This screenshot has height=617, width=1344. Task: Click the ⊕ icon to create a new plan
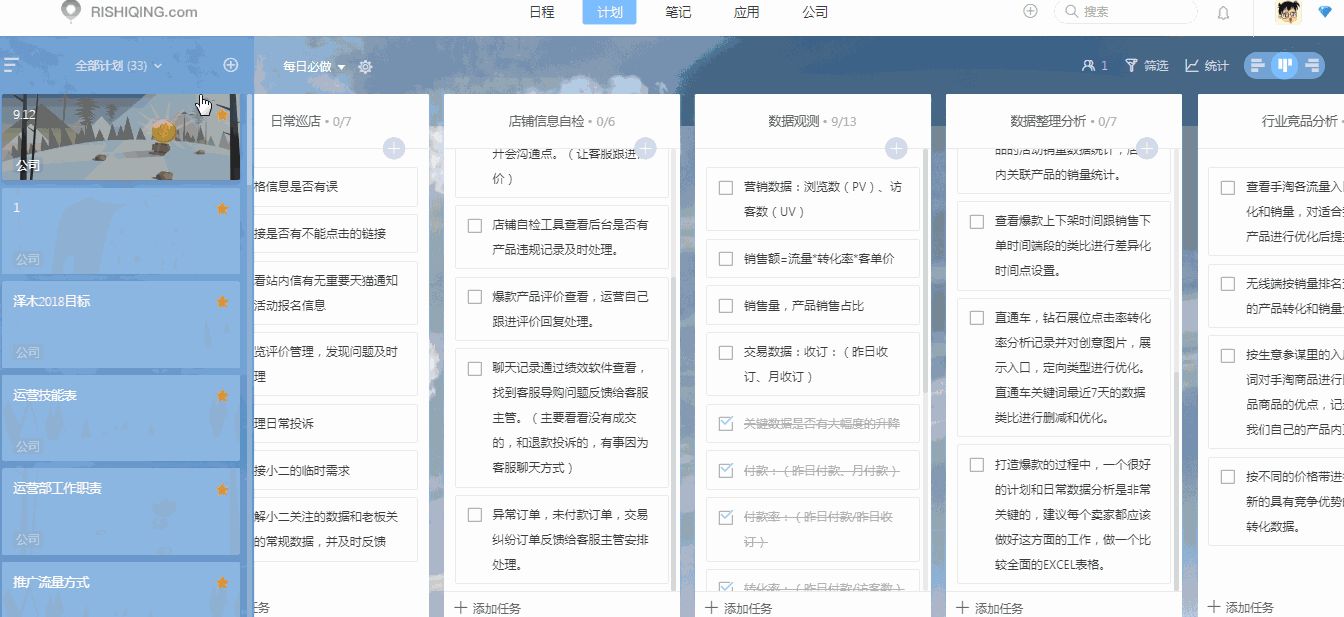[230, 65]
